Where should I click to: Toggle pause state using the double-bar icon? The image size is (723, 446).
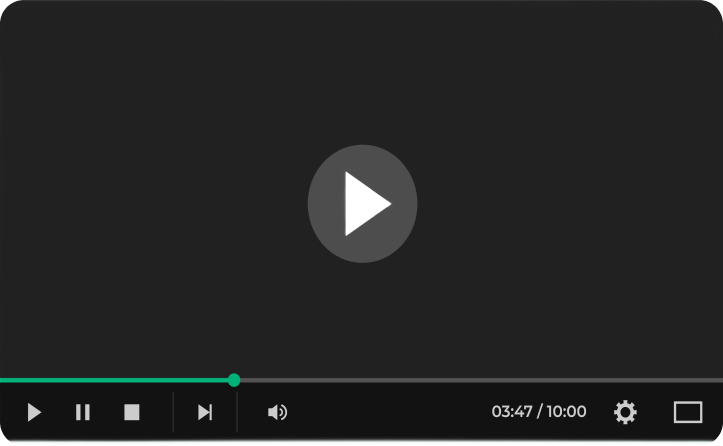pos(83,412)
